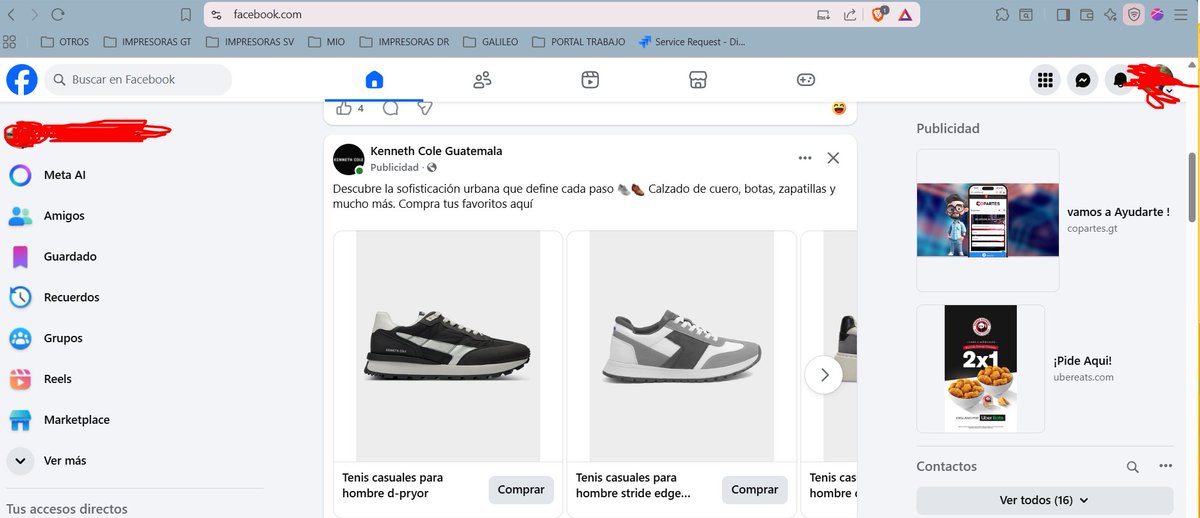Viewport: 1200px width, 518px height.
Task: Open the extensions puzzle icon
Action: 1002,15
